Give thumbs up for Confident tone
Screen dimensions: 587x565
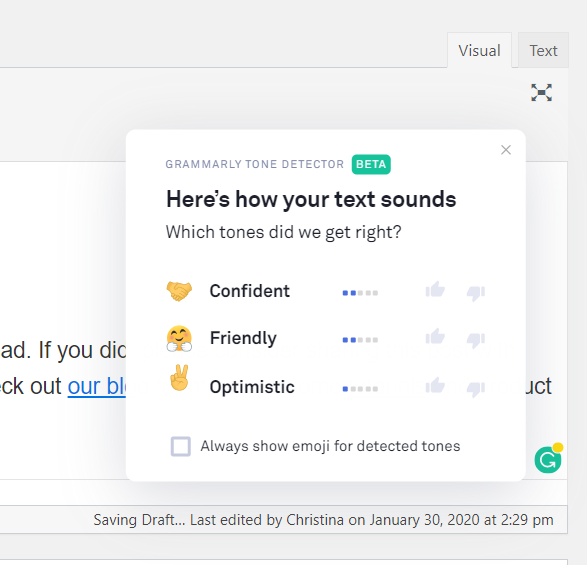coord(435,290)
